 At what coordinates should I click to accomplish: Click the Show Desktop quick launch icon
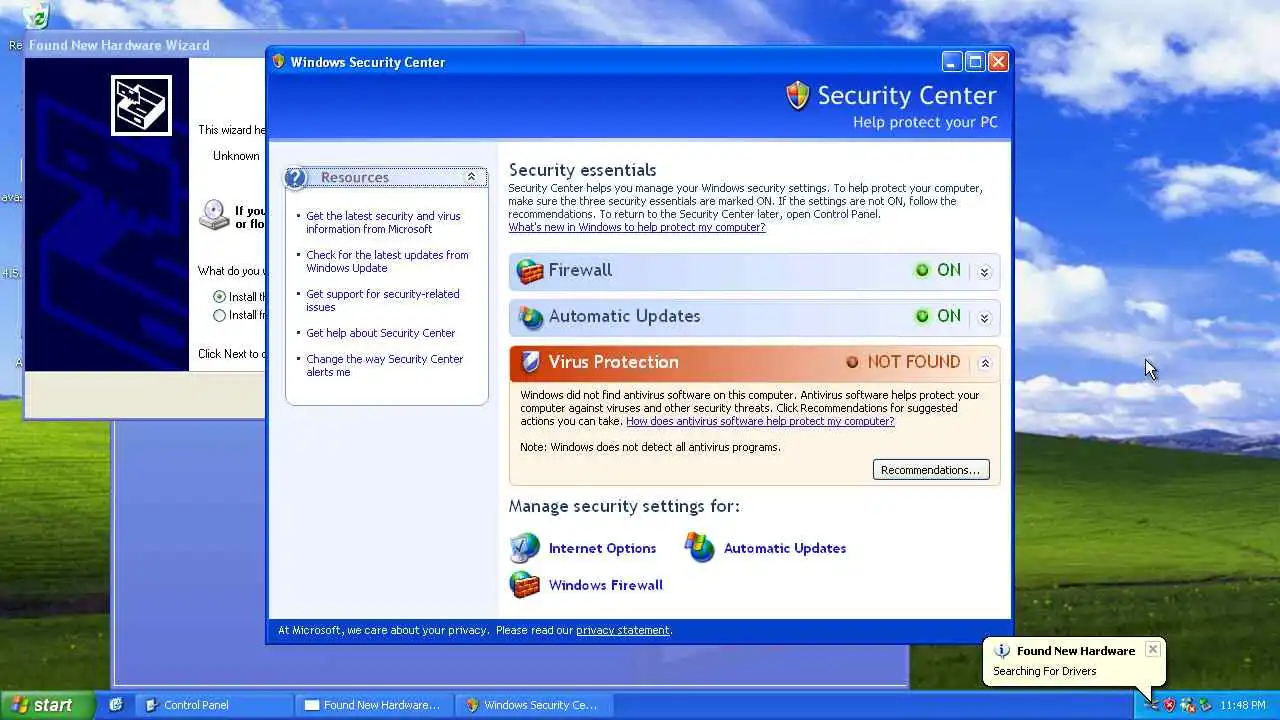tap(116, 705)
